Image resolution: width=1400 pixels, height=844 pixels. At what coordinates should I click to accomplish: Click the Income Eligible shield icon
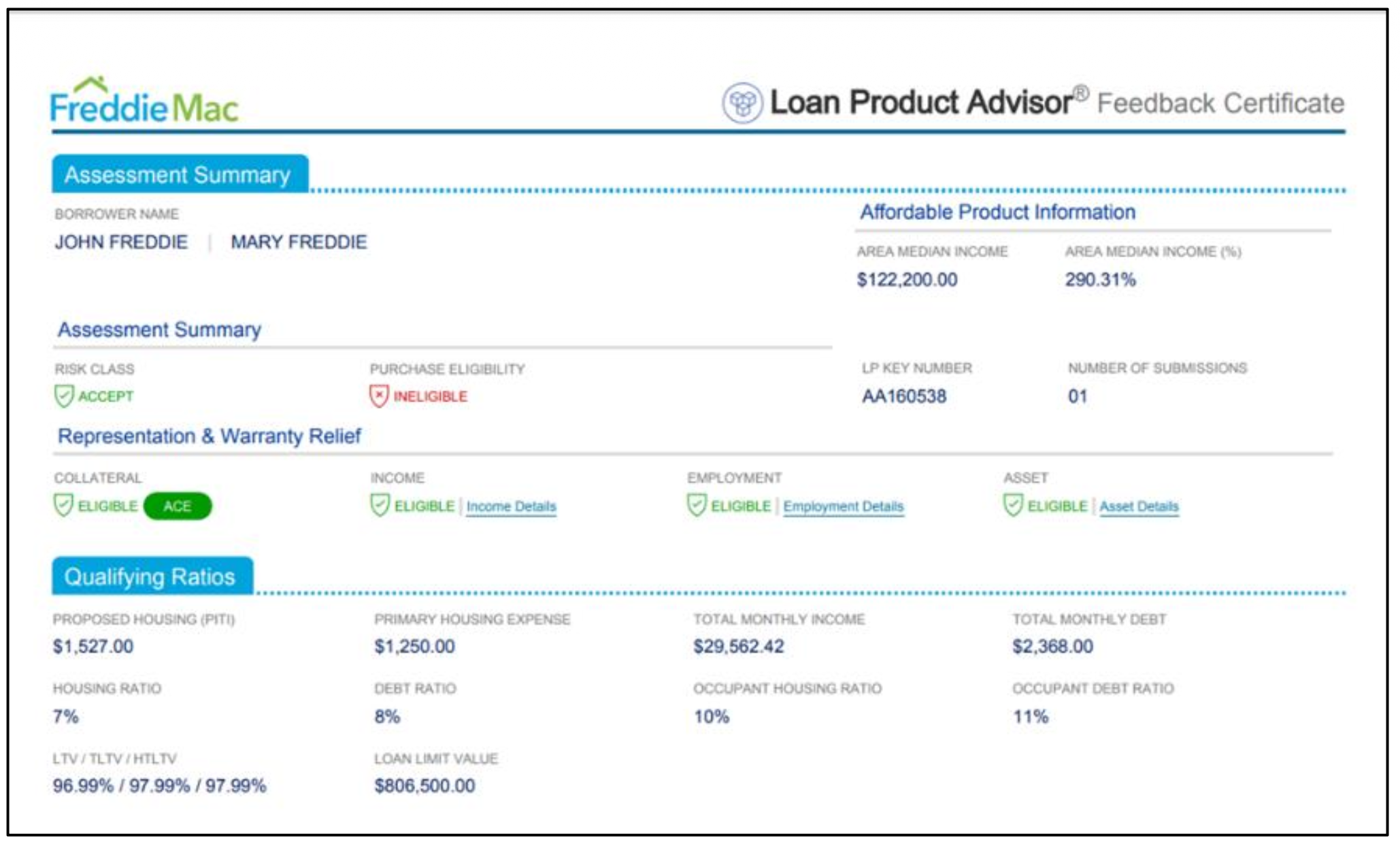[380, 506]
